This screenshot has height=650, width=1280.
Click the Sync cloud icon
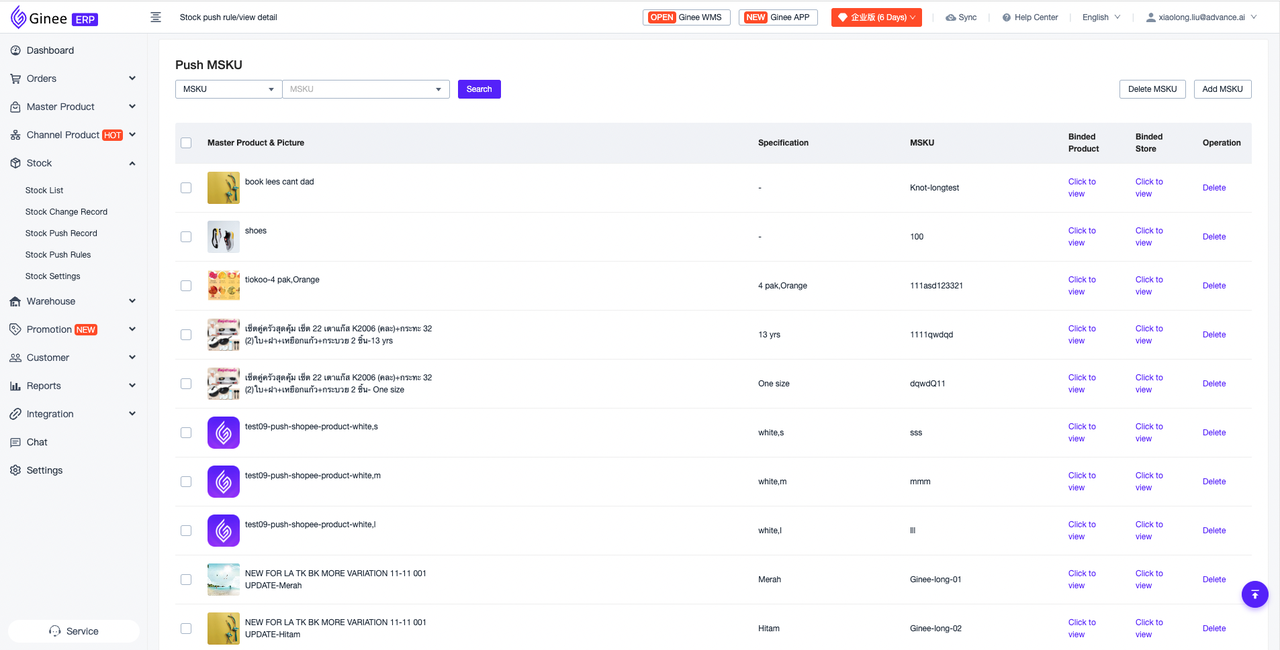tap(950, 18)
